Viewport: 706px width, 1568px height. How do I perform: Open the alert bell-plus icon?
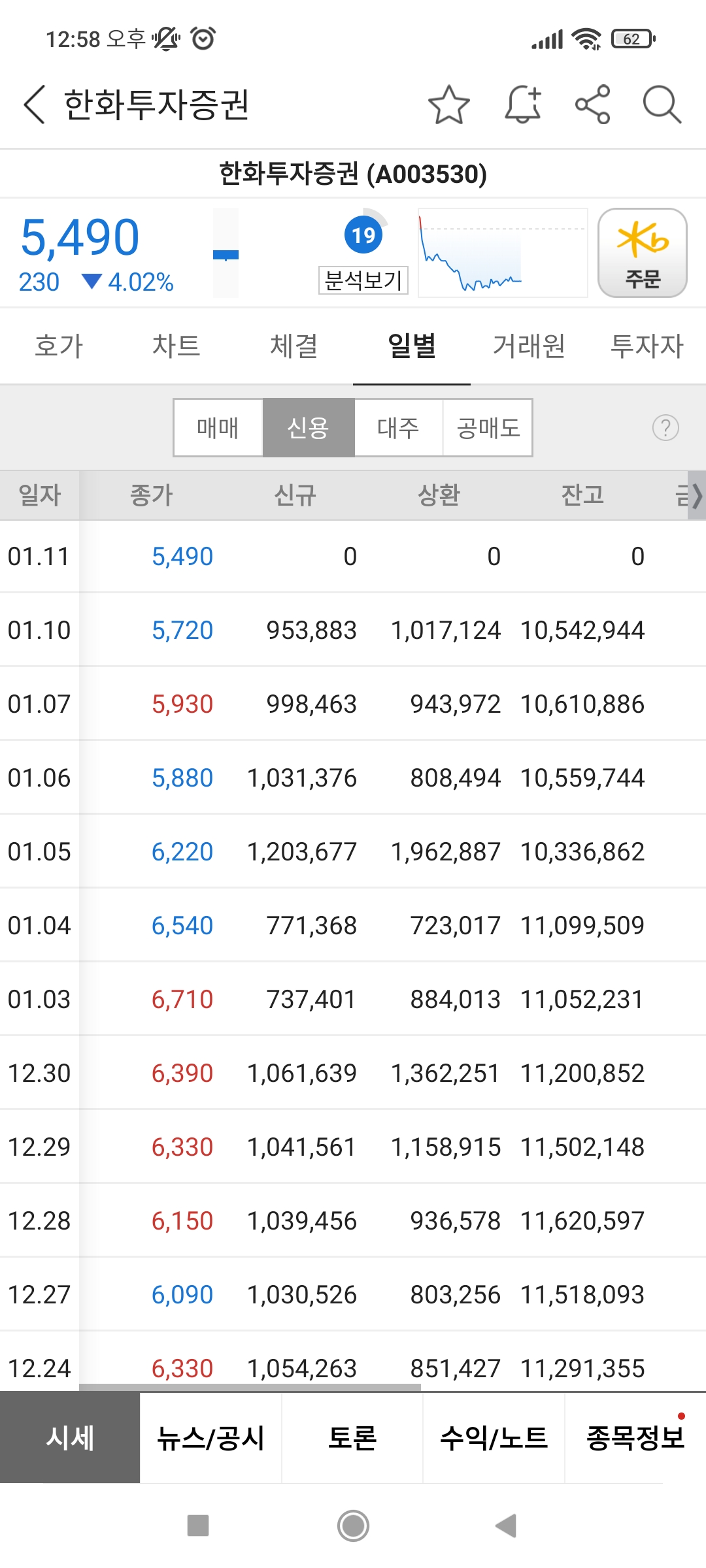coord(524,105)
